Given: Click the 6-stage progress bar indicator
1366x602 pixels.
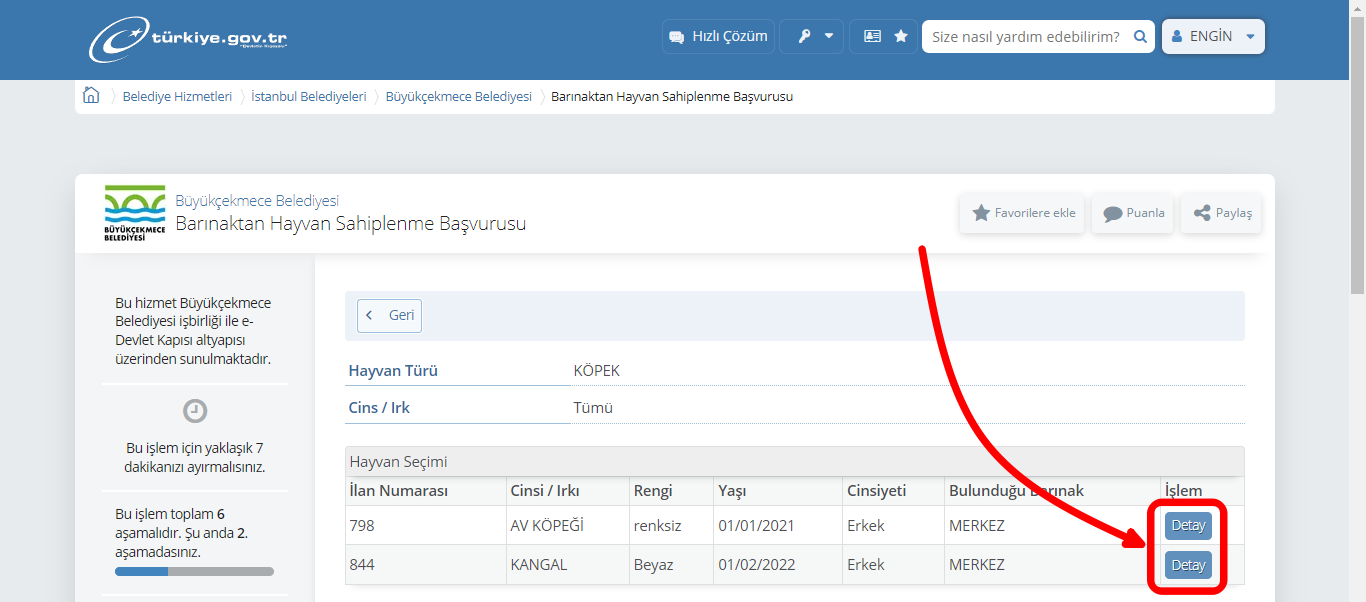Looking at the screenshot, I should (x=194, y=571).
